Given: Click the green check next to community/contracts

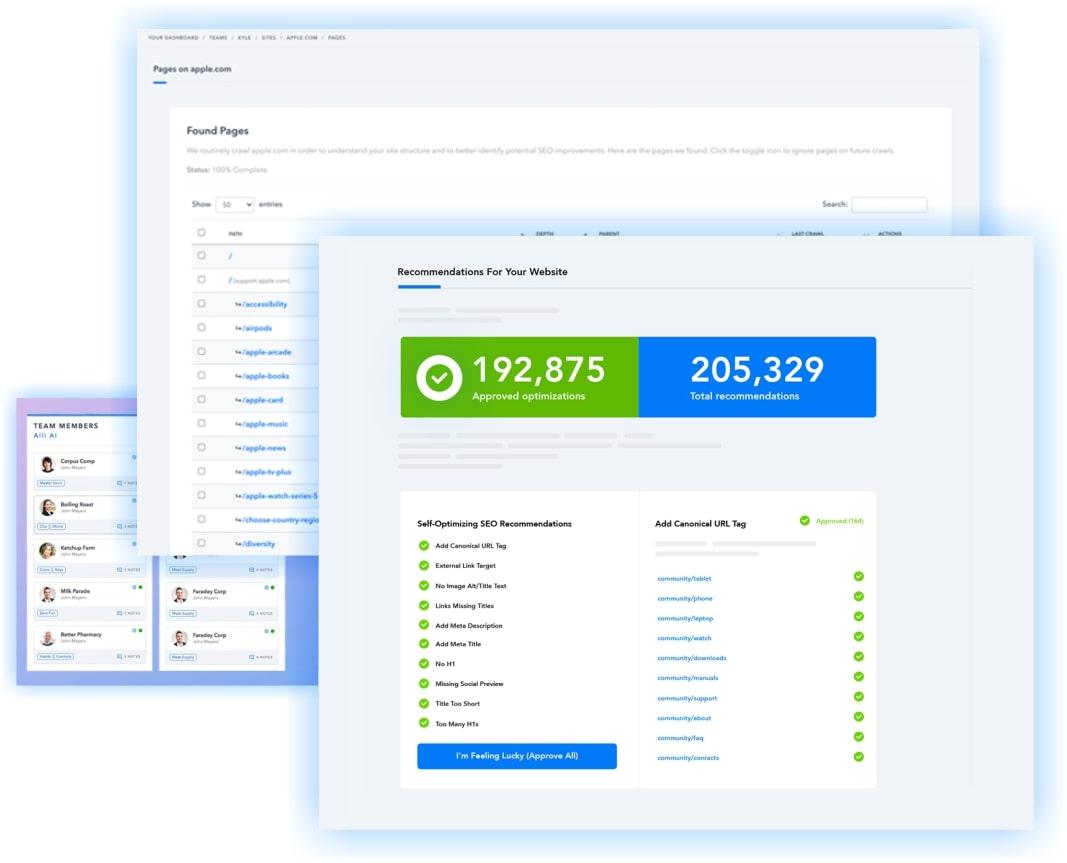Looking at the screenshot, I should (858, 757).
